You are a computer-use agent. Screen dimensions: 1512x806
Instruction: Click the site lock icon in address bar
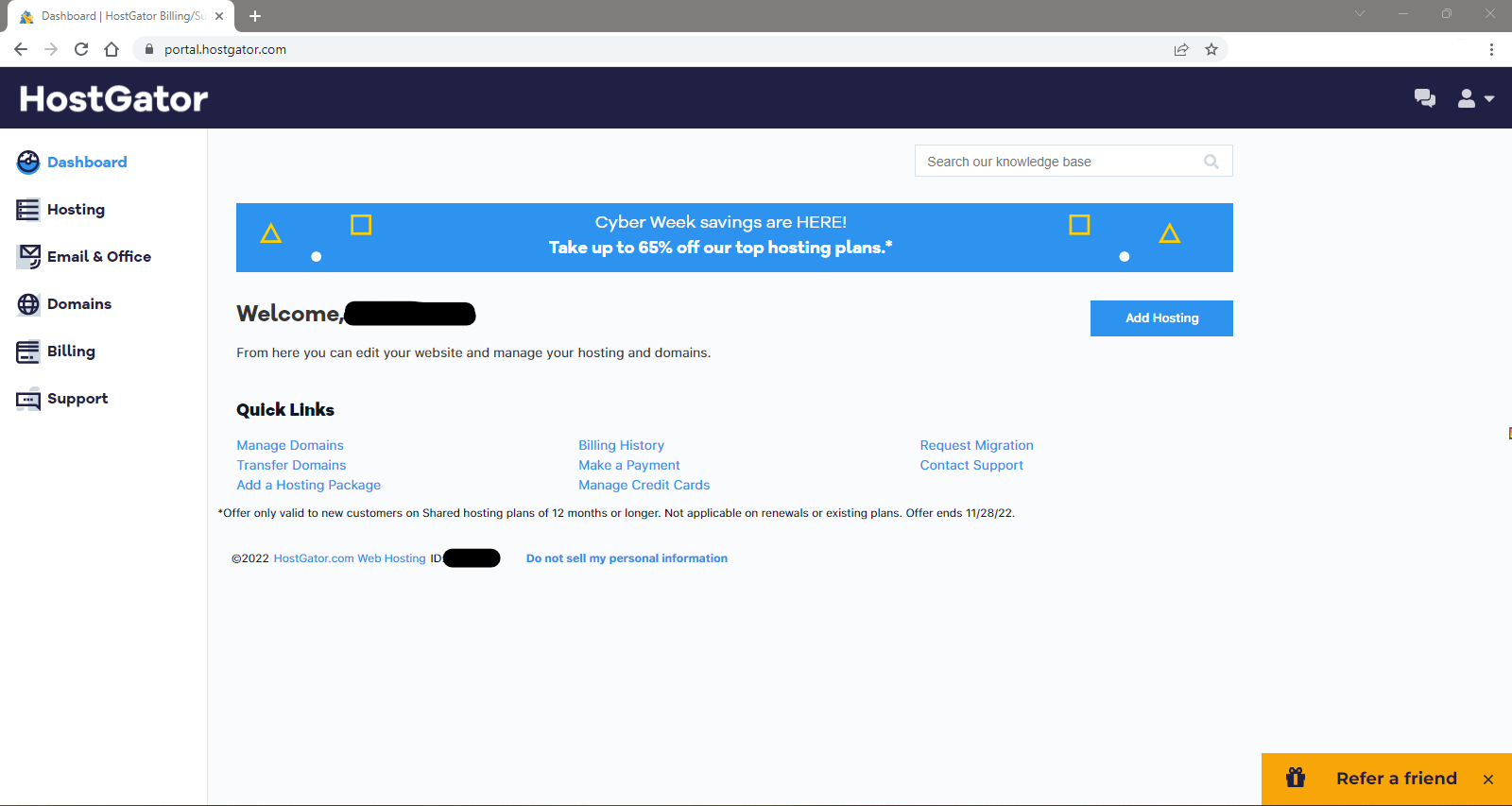tap(149, 49)
